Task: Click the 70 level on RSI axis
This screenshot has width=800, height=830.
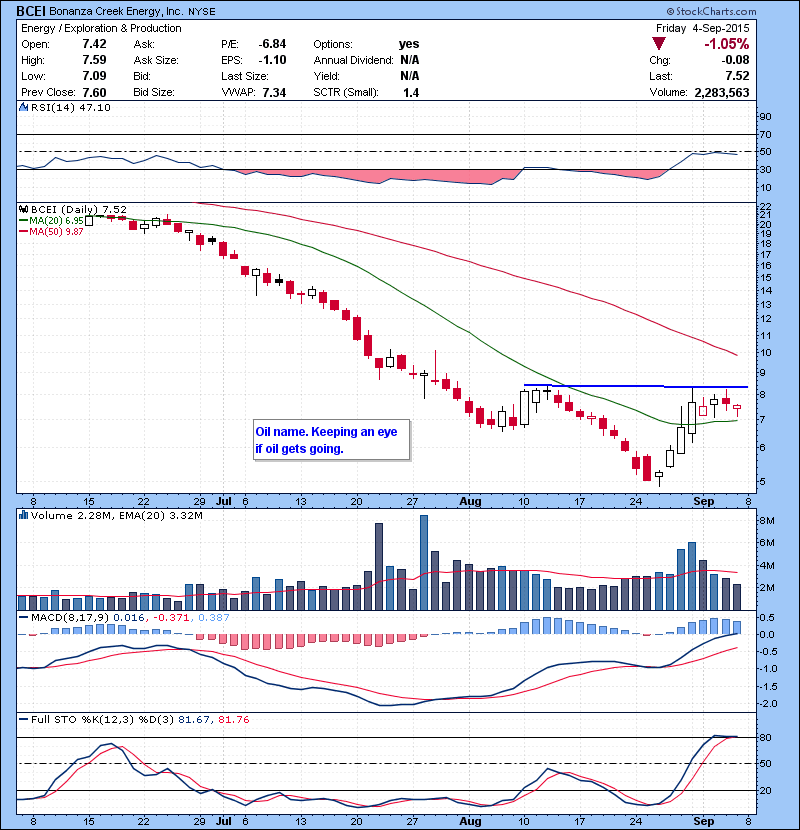Action: tap(766, 134)
